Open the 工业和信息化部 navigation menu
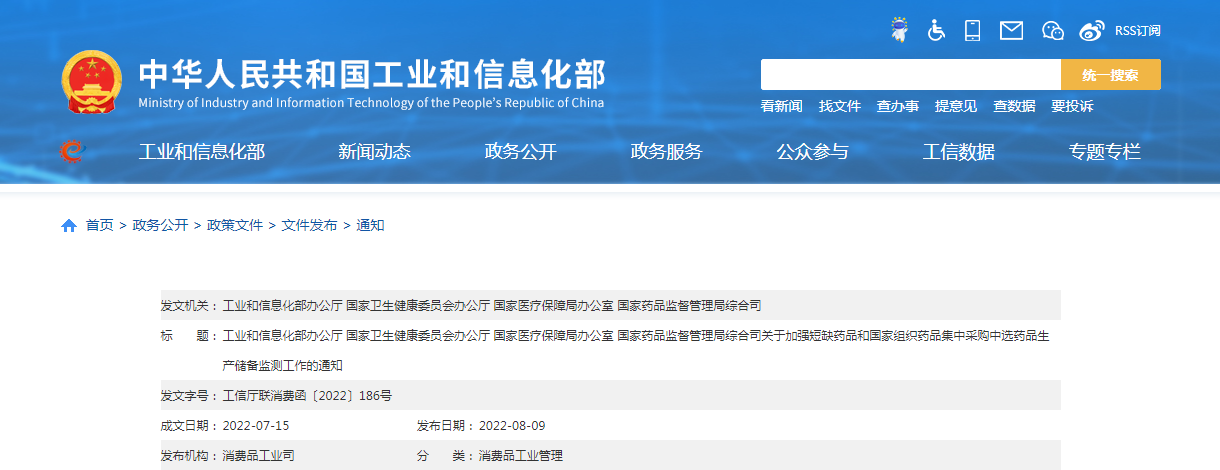The image size is (1220, 470). 202,152
